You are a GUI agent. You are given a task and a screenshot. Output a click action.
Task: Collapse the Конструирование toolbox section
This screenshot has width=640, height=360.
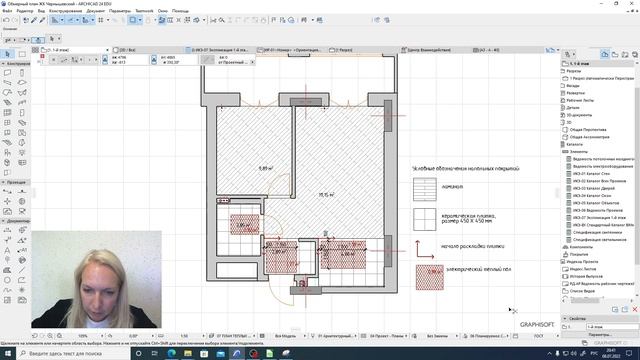point(16,64)
